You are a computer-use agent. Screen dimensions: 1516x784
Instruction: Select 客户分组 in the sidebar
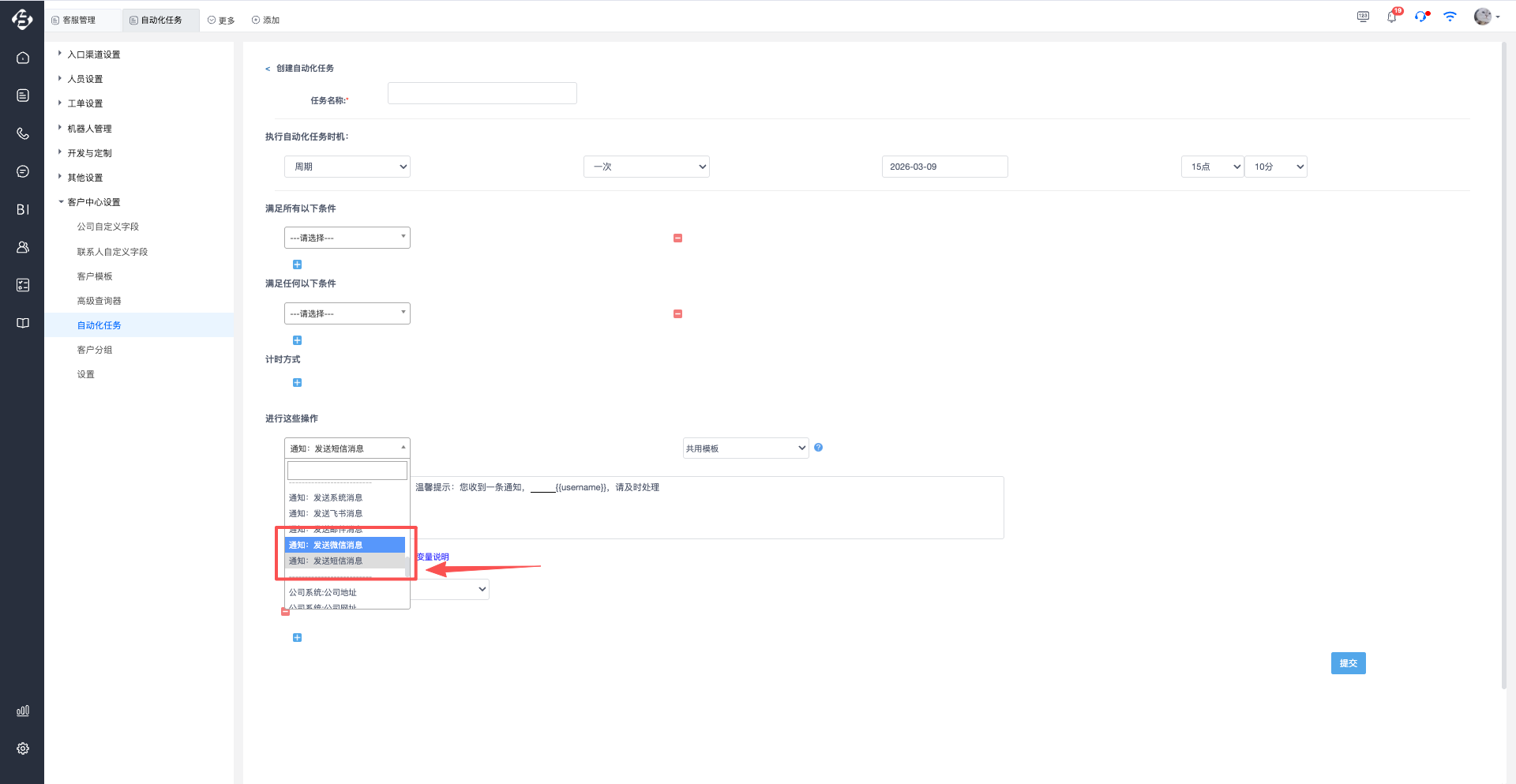pos(95,350)
